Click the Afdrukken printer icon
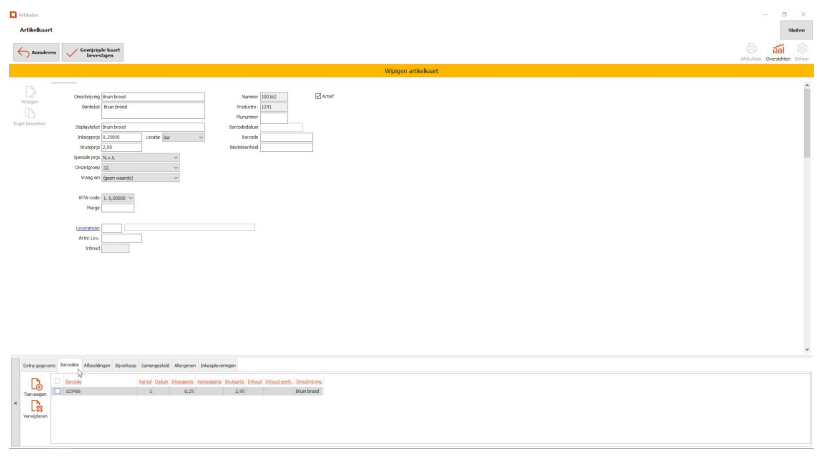This screenshot has height=460, width=817. coord(750,50)
